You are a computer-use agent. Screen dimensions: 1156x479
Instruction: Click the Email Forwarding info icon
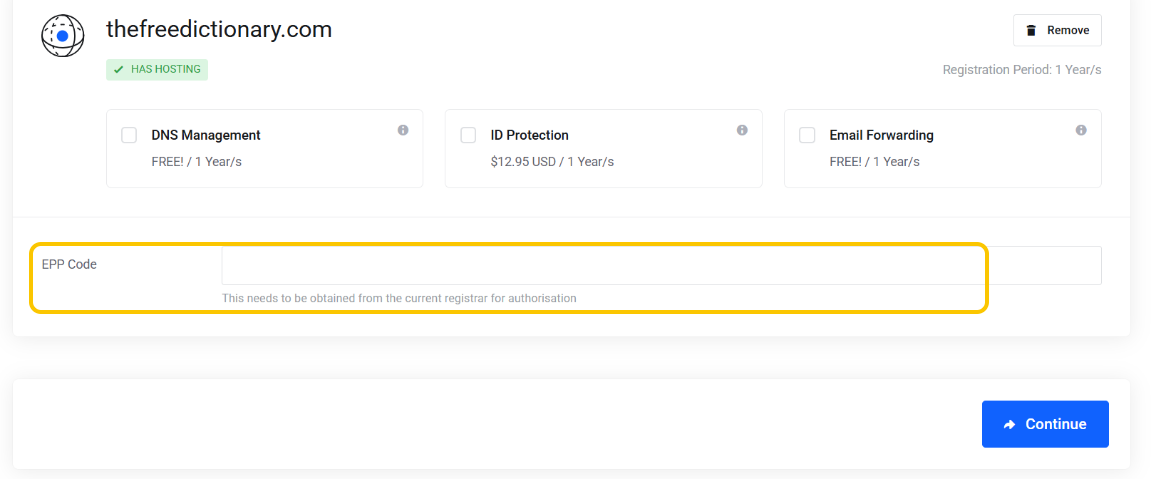tap(1081, 130)
